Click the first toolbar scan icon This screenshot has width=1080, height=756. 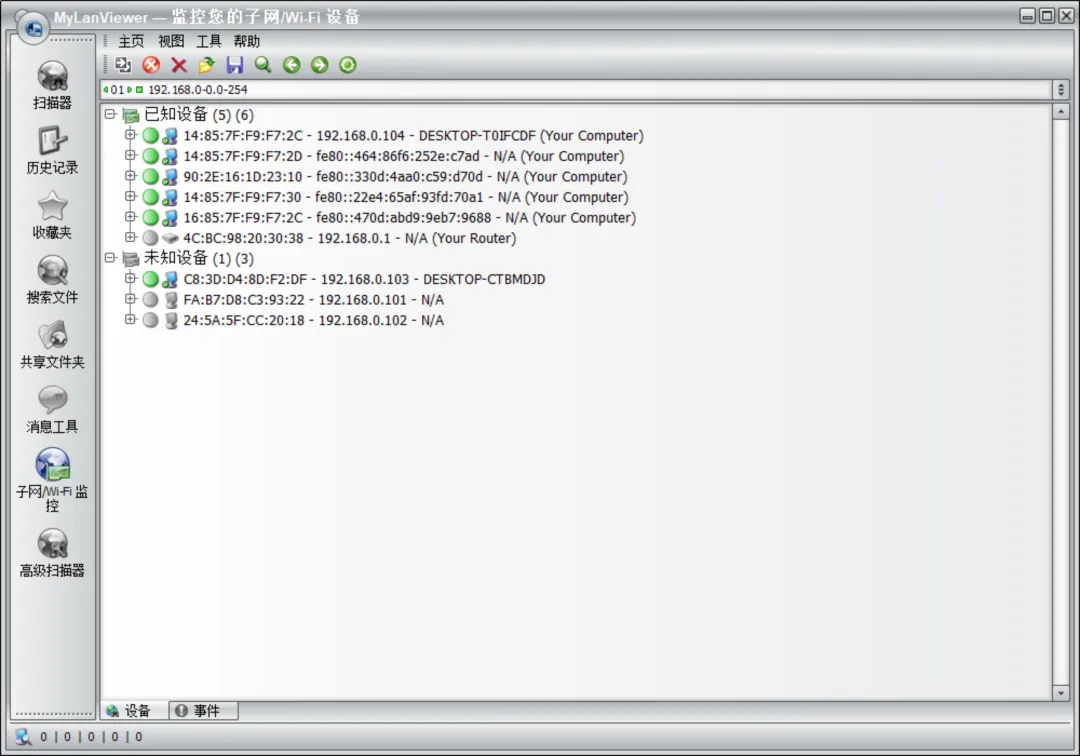click(x=123, y=65)
